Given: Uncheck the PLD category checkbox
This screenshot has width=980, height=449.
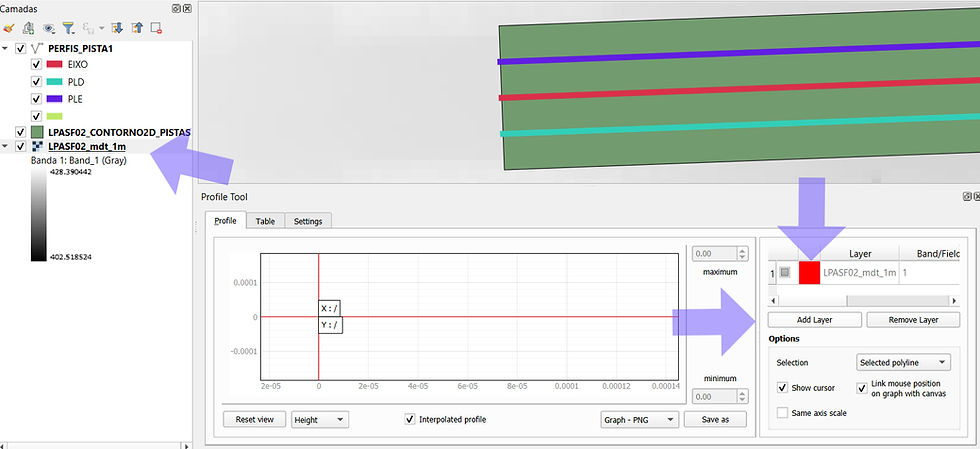Looking at the screenshot, I should (36, 82).
